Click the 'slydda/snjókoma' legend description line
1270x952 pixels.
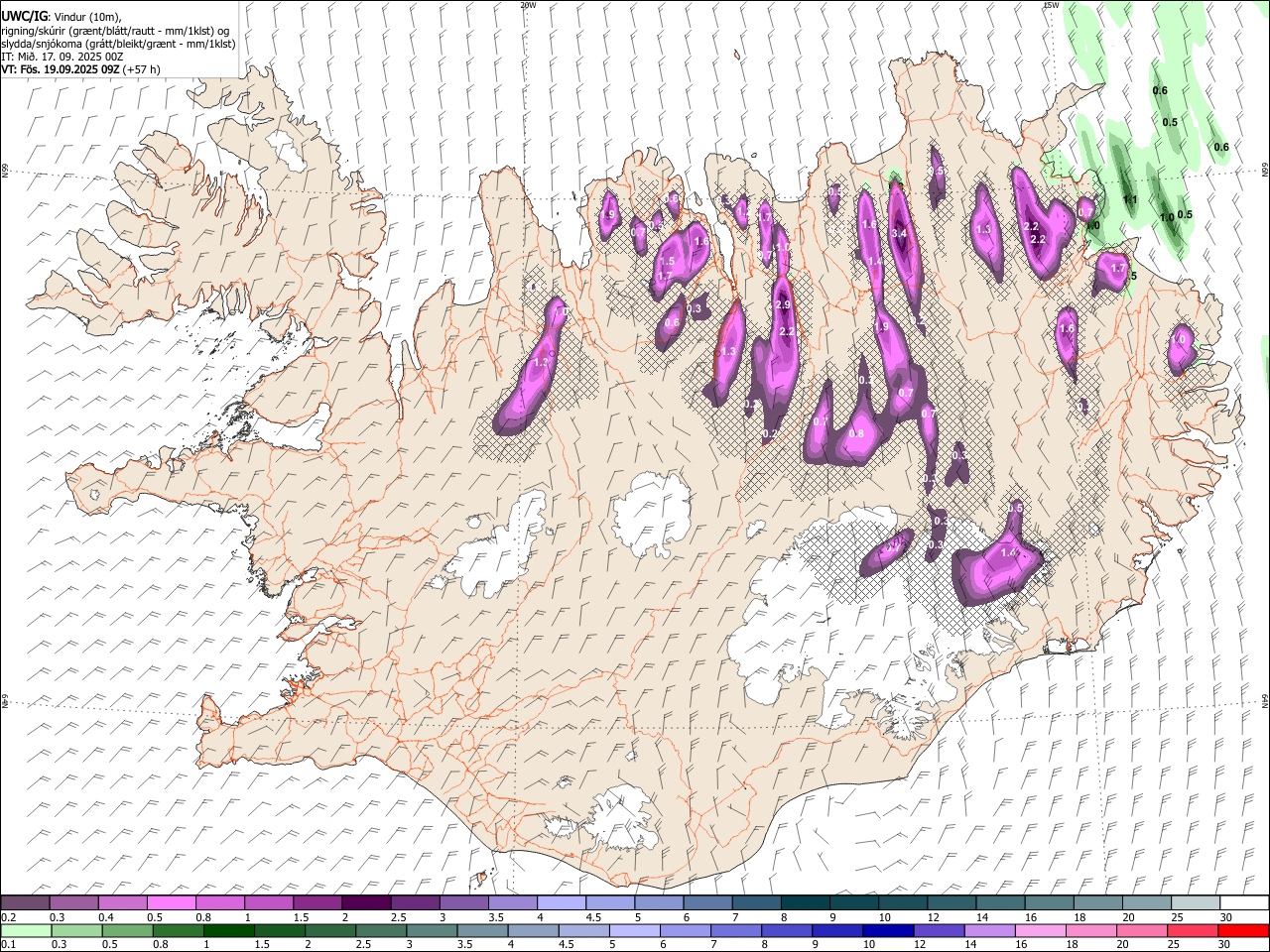(x=118, y=44)
